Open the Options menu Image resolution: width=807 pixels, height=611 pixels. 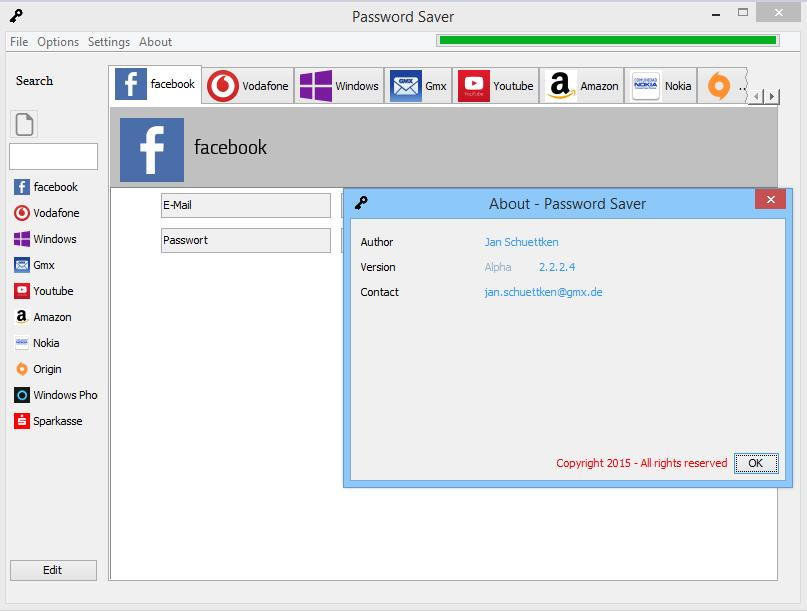click(x=58, y=42)
